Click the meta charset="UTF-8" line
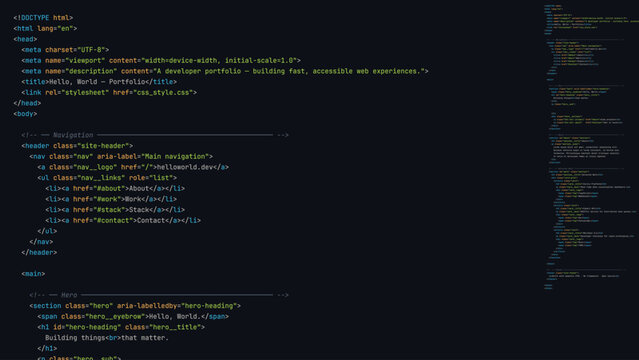This screenshot has height=360, width=639. click(65, 50)
